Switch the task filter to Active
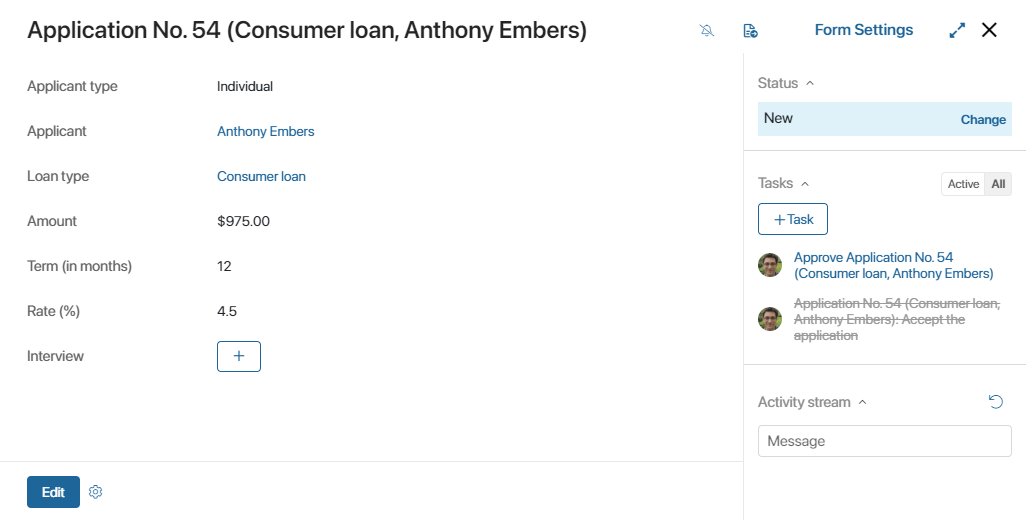This screenshot has width=1026, height=520. pyautogui.click(x=963, y=184)
